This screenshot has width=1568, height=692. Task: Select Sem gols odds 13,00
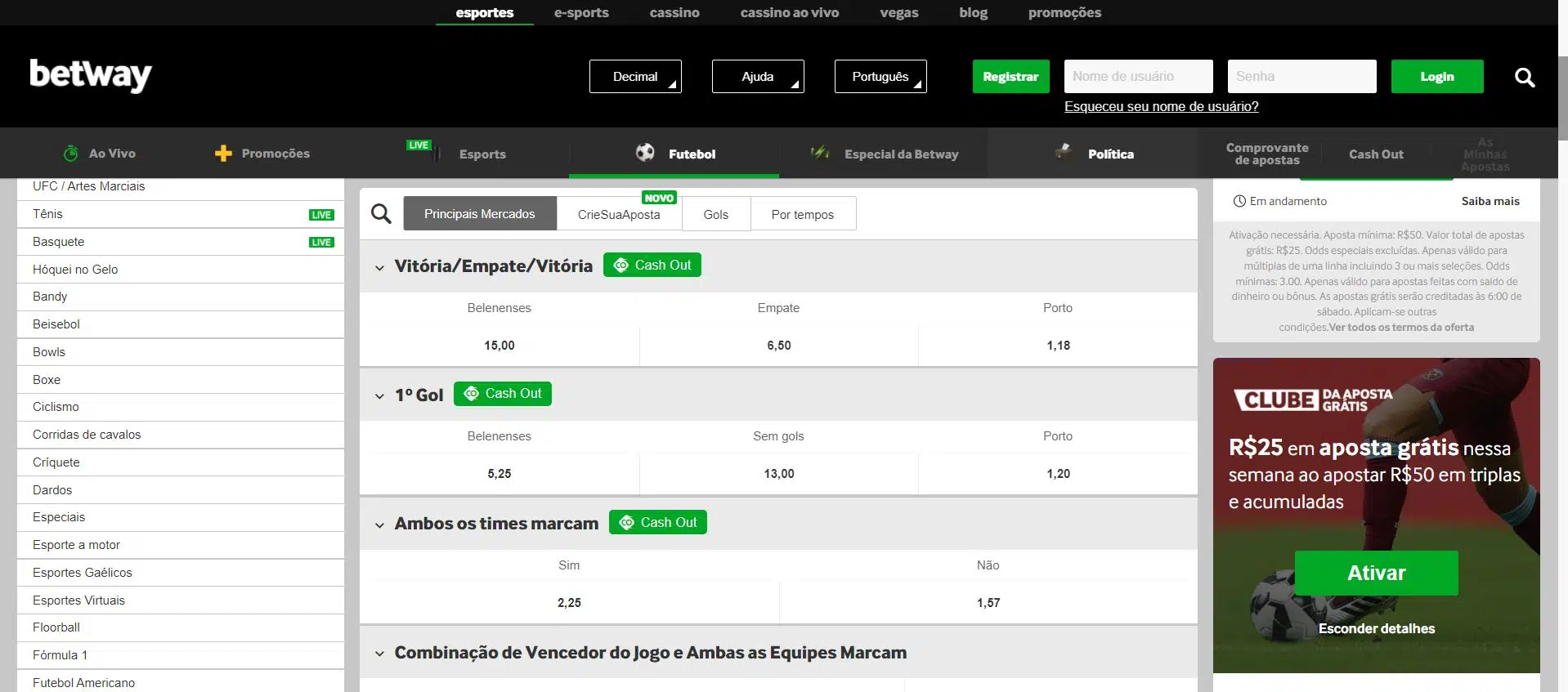(x=779, y=474)
